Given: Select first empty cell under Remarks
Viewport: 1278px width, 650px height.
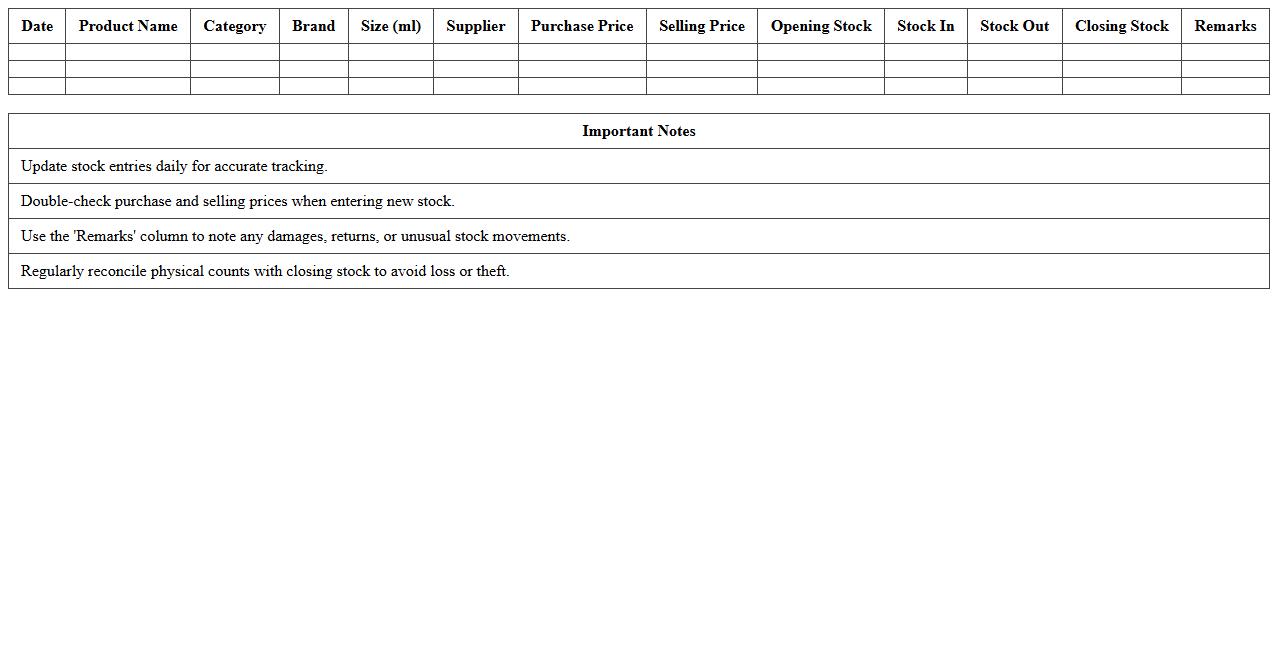Looking at the screenshot, I should tap(1225, 52).
